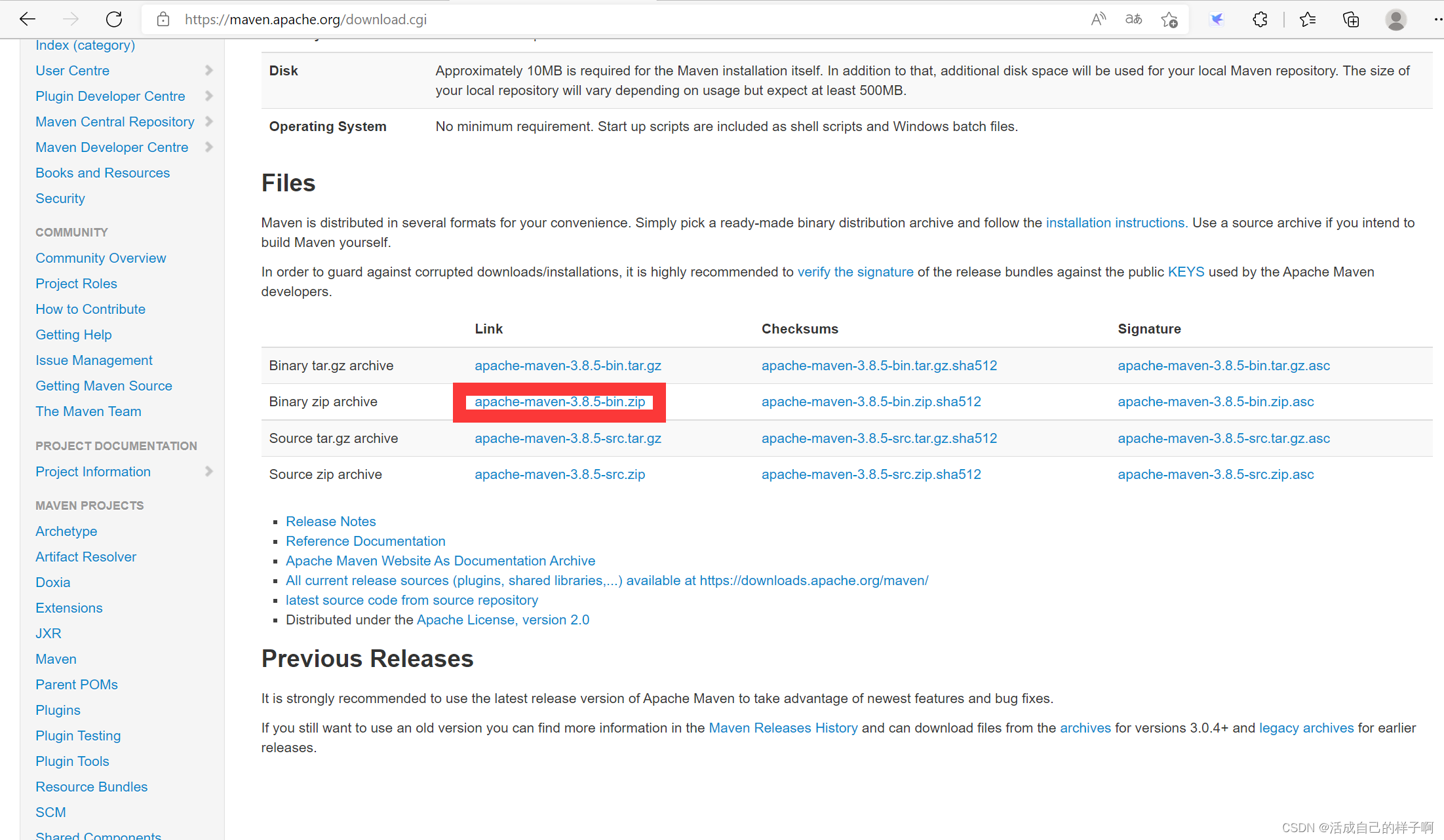Click the browser back arrow

27,19
